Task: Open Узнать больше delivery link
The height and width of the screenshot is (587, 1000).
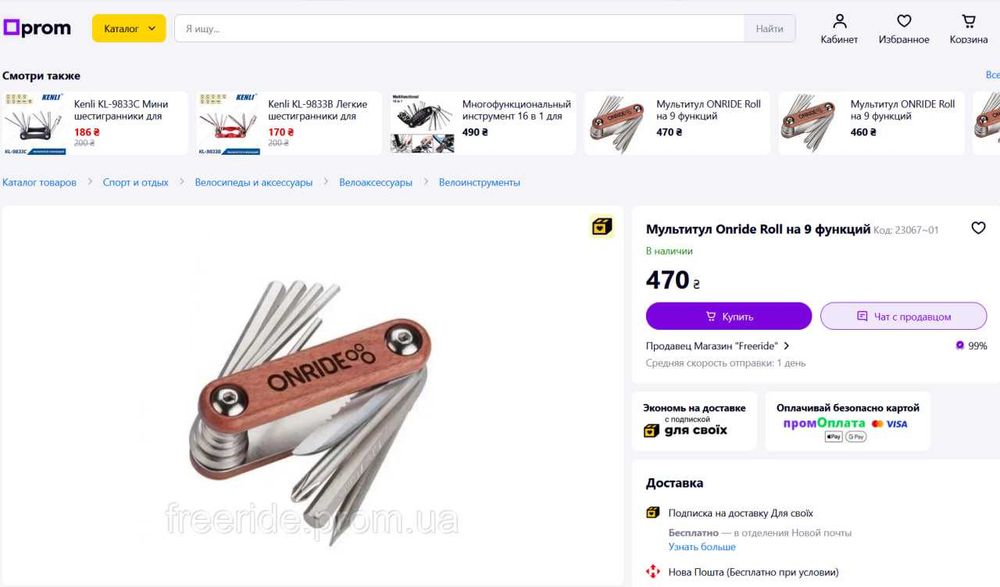Action: pyautogui.click(x=702, y=547)
